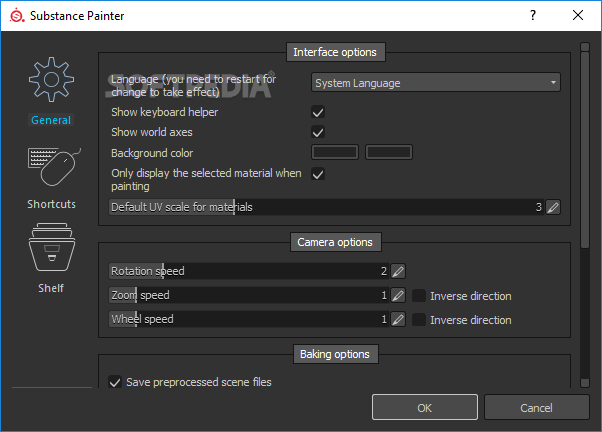
Task: Click the Language restart notice label
Action: coord(194,86)
